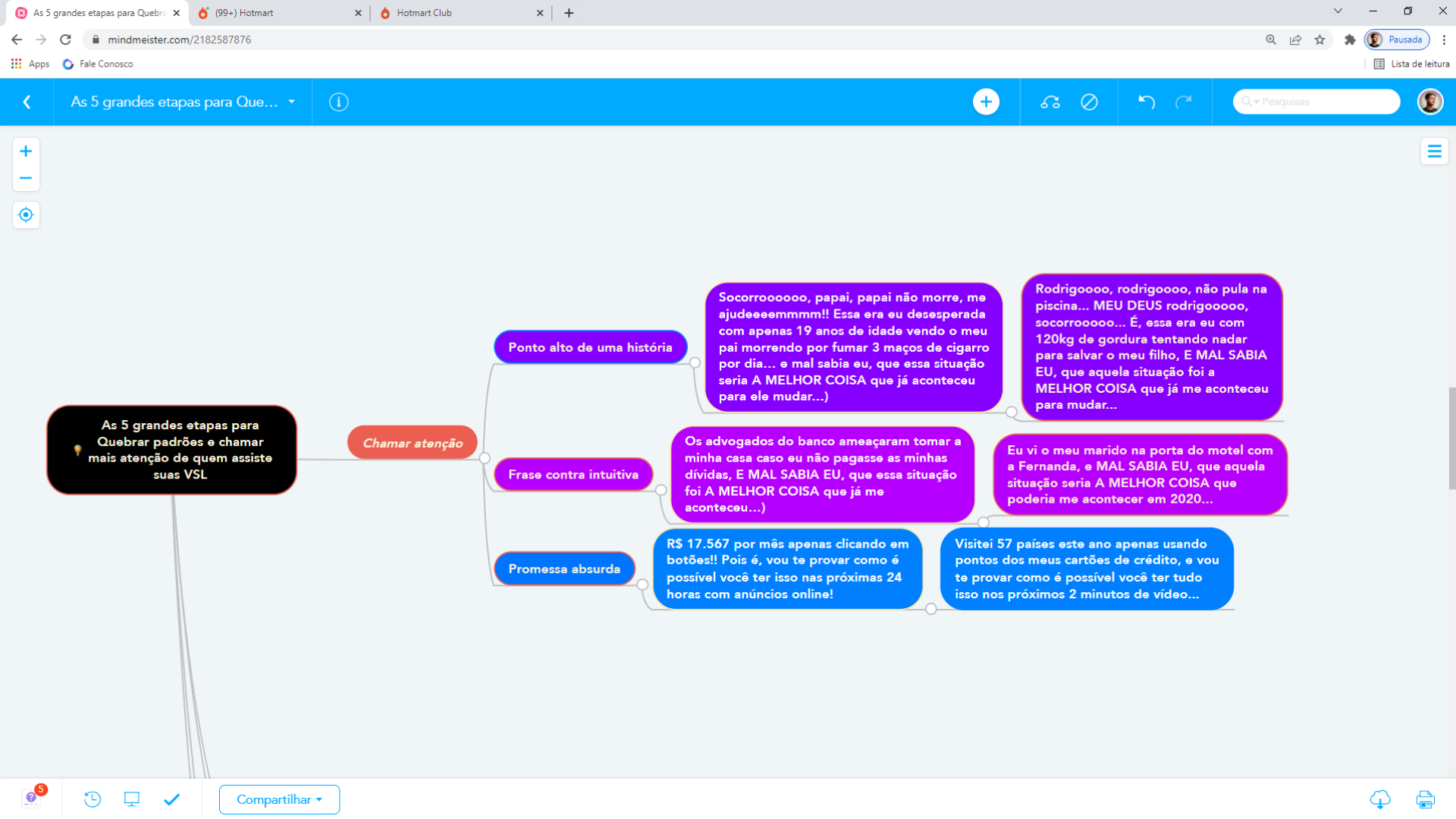Screen dimensions: 1456x819
Task: Click the print icon
Action: pyautogui.click(x=1425, y=799)
